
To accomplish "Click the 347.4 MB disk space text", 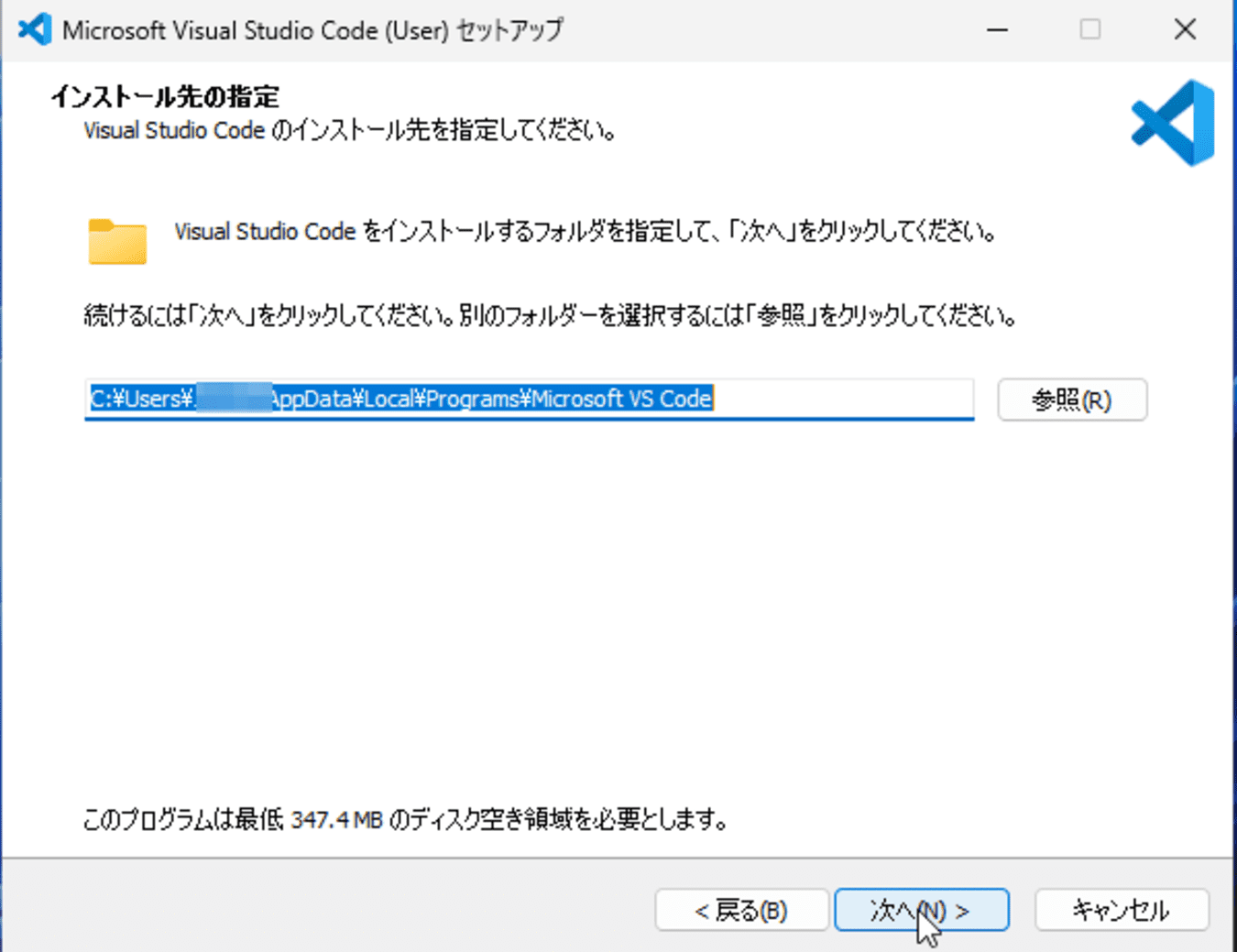I will pos(336,819).
